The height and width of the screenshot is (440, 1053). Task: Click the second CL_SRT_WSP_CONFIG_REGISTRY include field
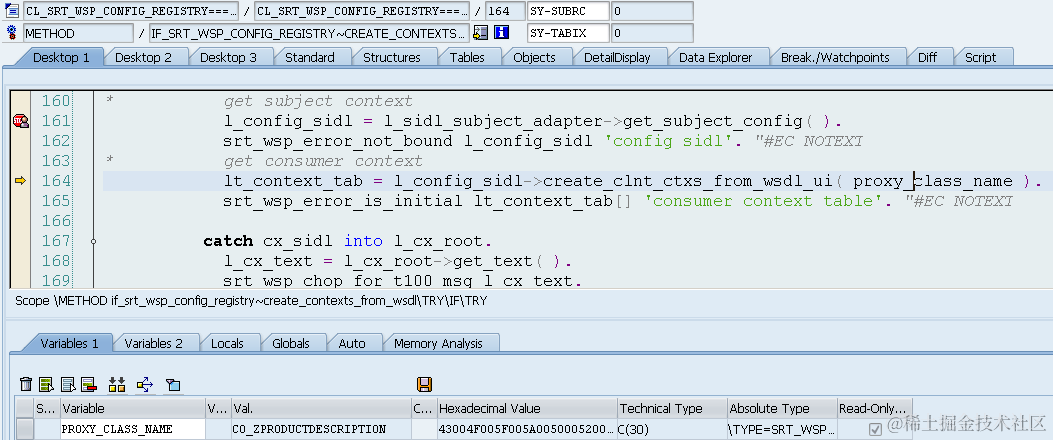[362, 11]
